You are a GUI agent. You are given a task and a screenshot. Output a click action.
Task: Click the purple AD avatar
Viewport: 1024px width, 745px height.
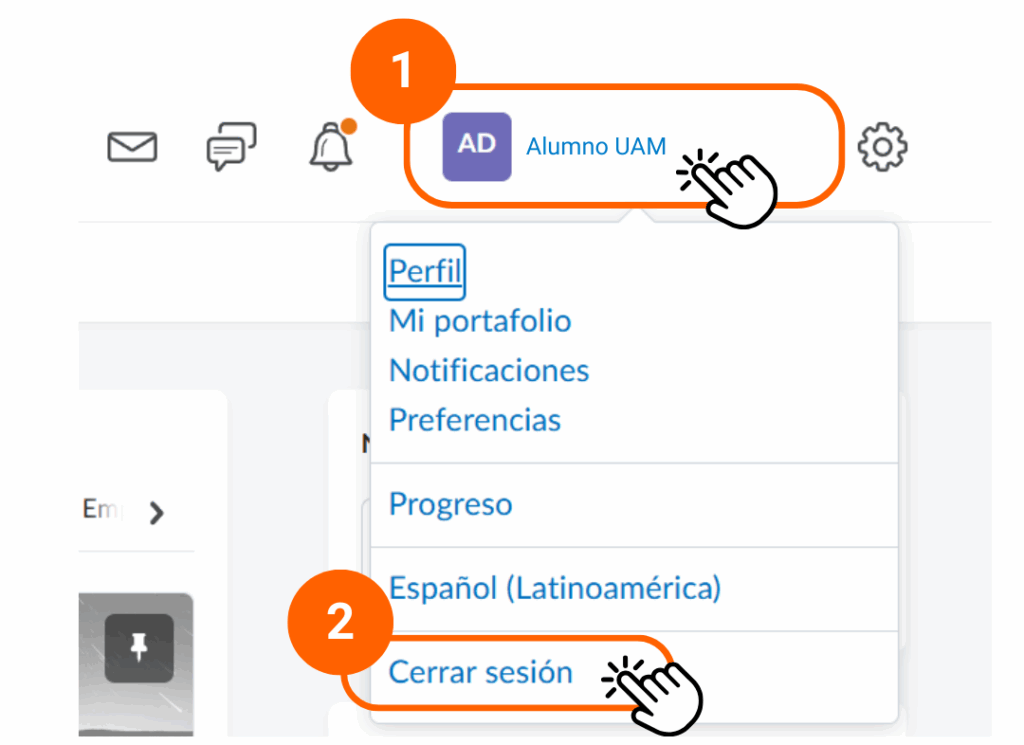[477, 146]
